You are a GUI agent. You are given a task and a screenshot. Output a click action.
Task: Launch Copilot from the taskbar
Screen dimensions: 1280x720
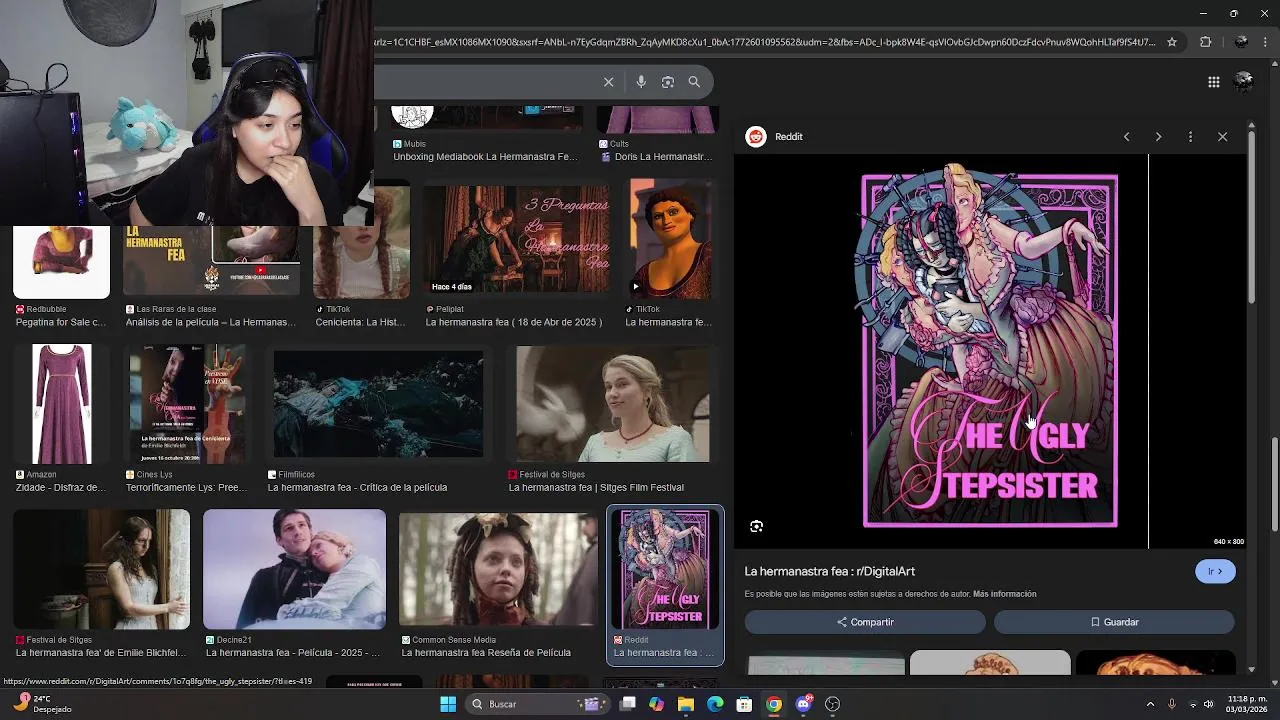tap(656, 704)
